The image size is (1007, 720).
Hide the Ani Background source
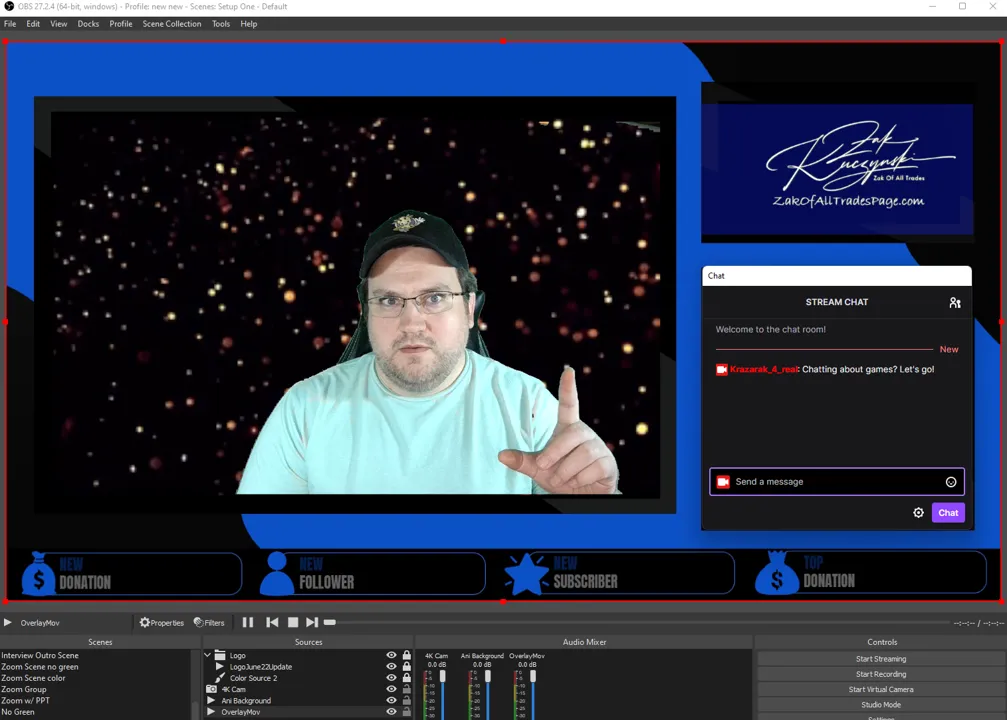click(391, 700)
